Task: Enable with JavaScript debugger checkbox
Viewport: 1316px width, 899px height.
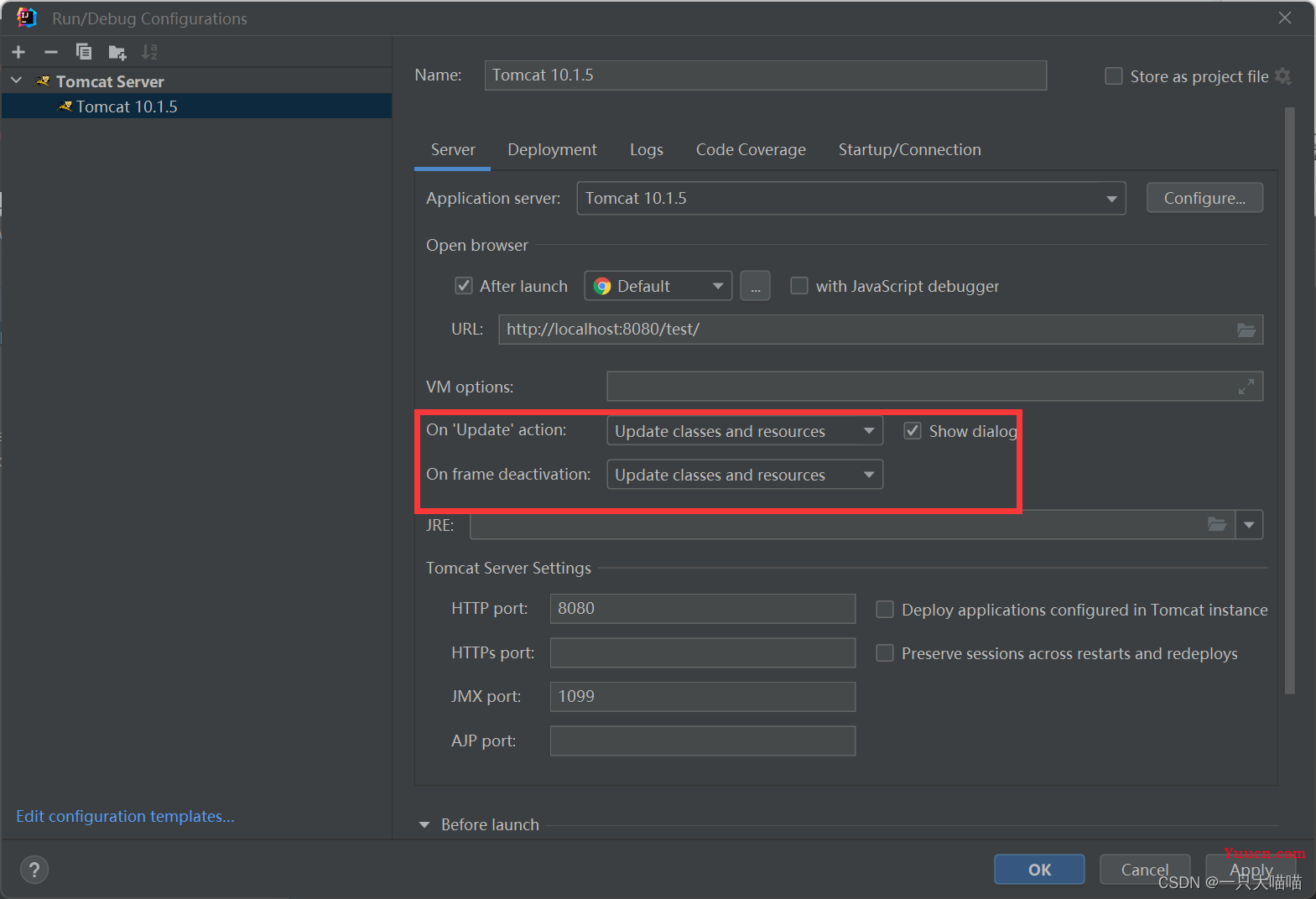Action: (x=799, y=286)
